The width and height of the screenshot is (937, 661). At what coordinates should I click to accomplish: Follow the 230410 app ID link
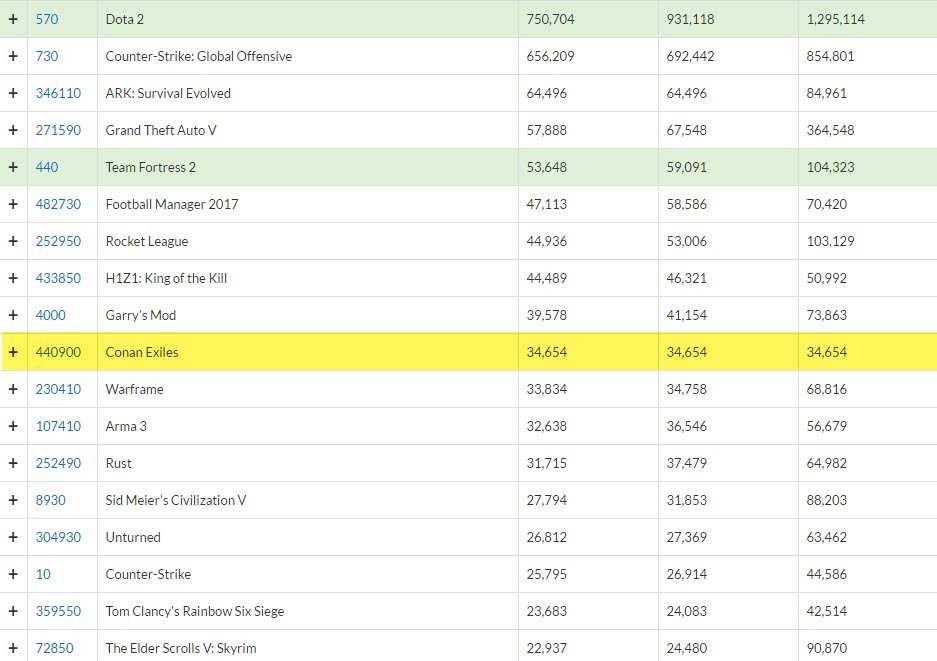[58, 390]
